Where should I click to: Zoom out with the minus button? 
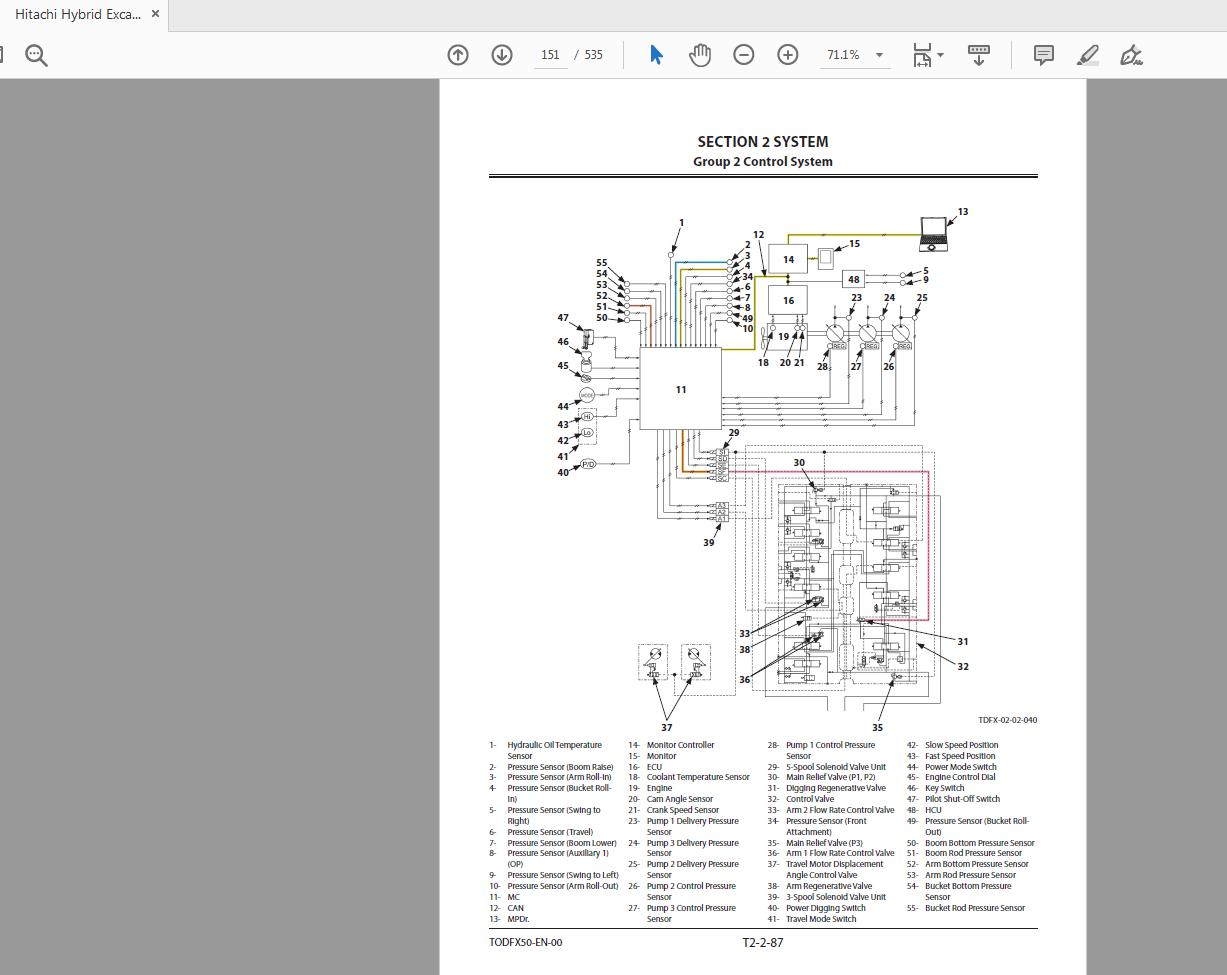click(x=744, y=55)
